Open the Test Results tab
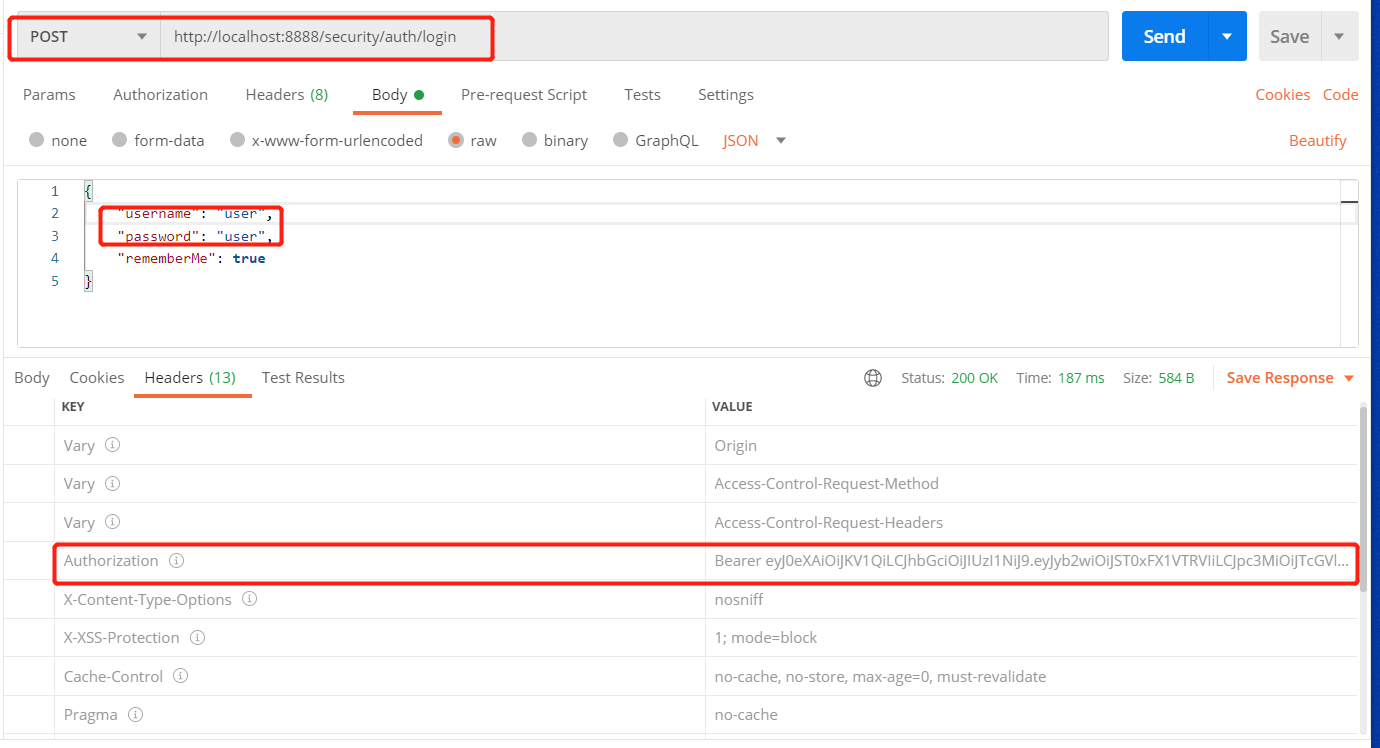The image size is (1380, 748). [x=303, y=378]
